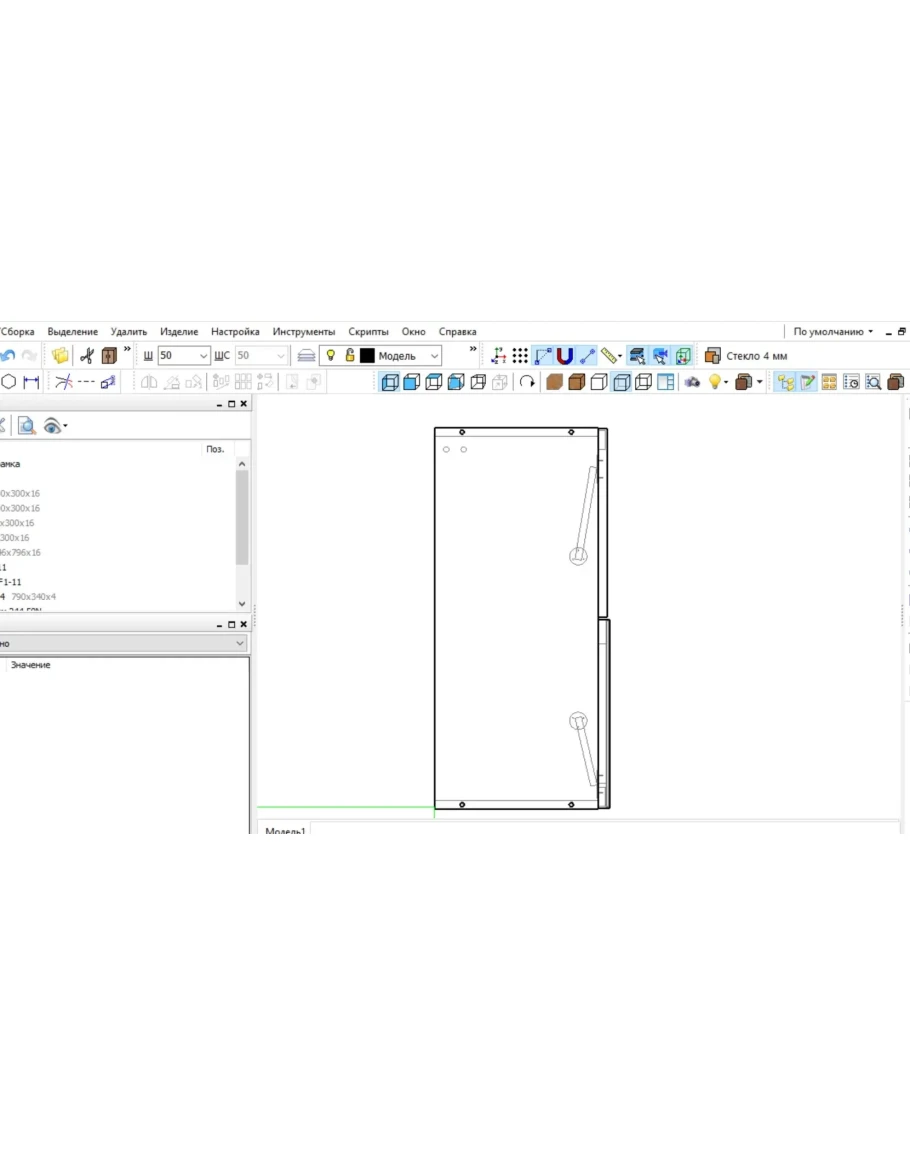Screen dimensions: 910x1155
Task: Click the dimension line tool icon
Action: point(31,382)
